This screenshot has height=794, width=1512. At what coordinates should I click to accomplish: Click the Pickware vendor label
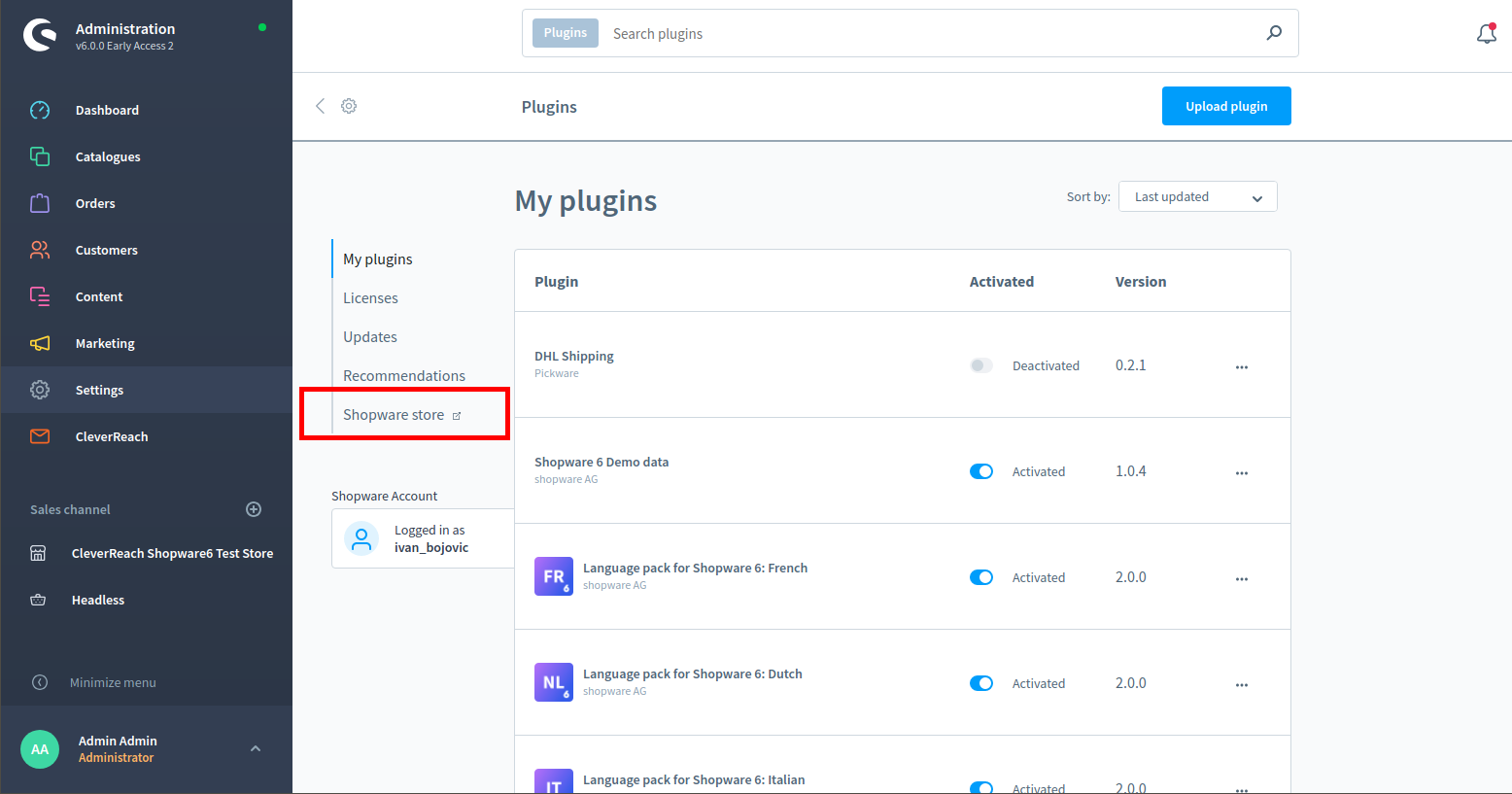tap(557, 373)
